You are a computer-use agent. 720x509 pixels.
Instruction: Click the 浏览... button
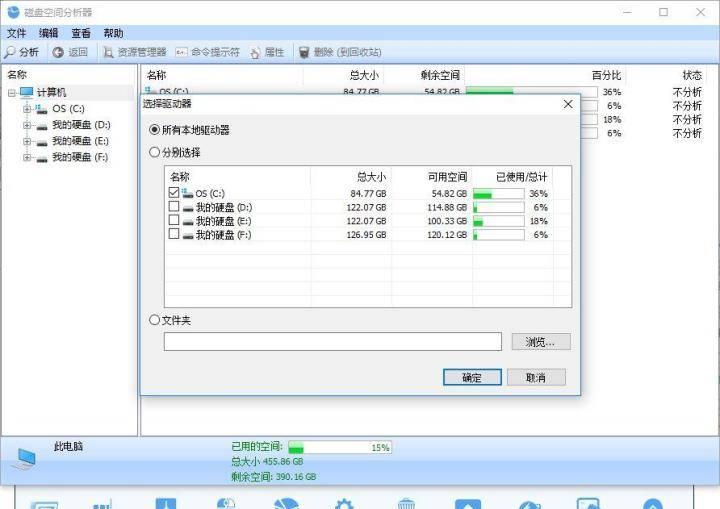(541, 342)
